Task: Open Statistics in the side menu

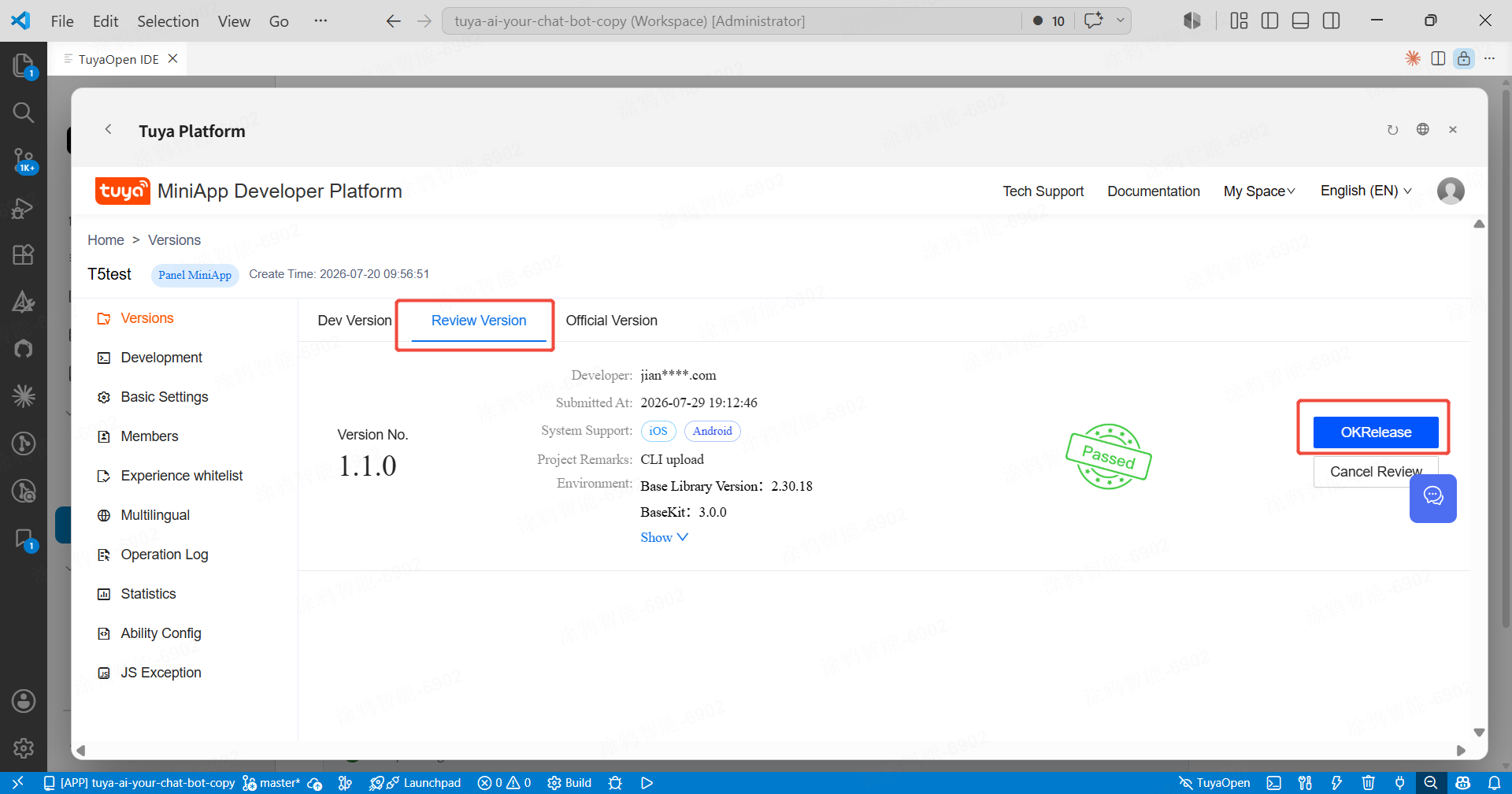Action: (148, 594)
